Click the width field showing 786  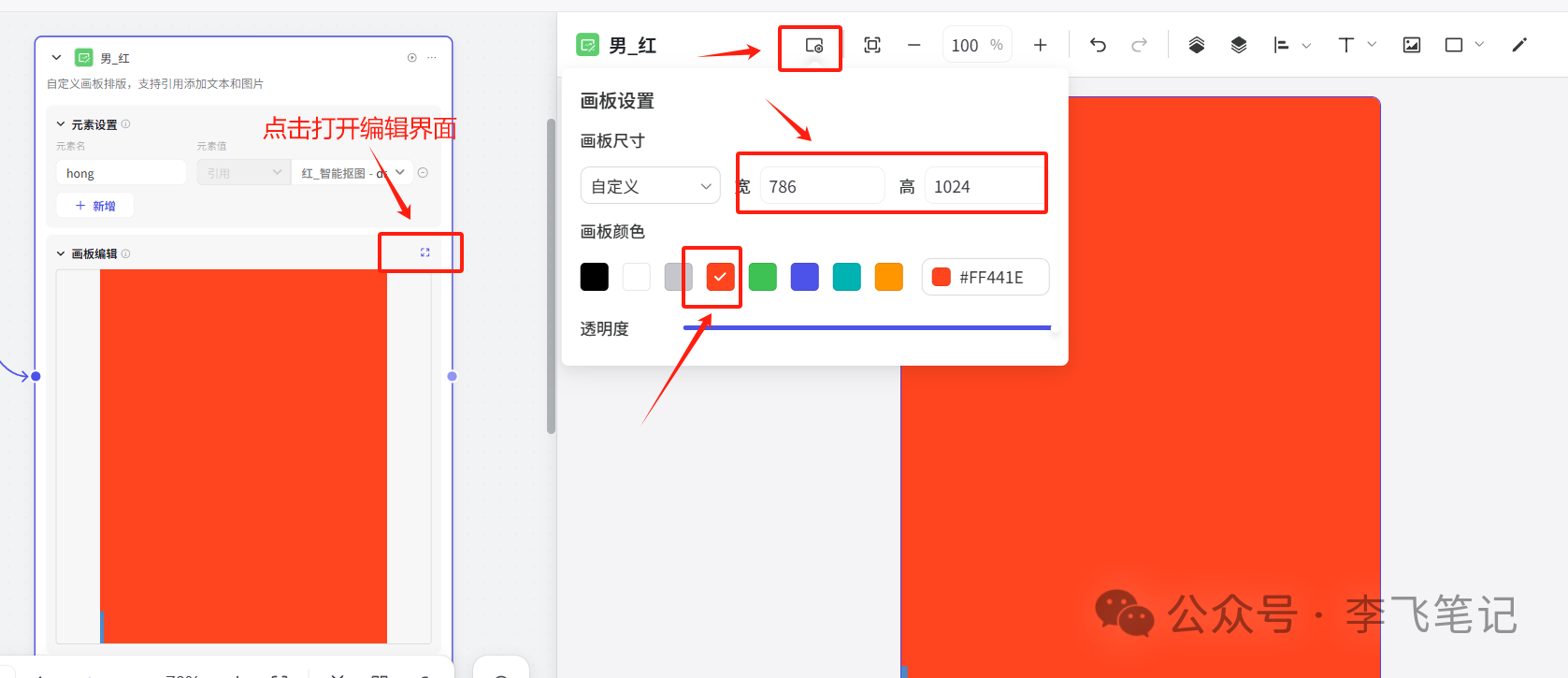point(823,186)
